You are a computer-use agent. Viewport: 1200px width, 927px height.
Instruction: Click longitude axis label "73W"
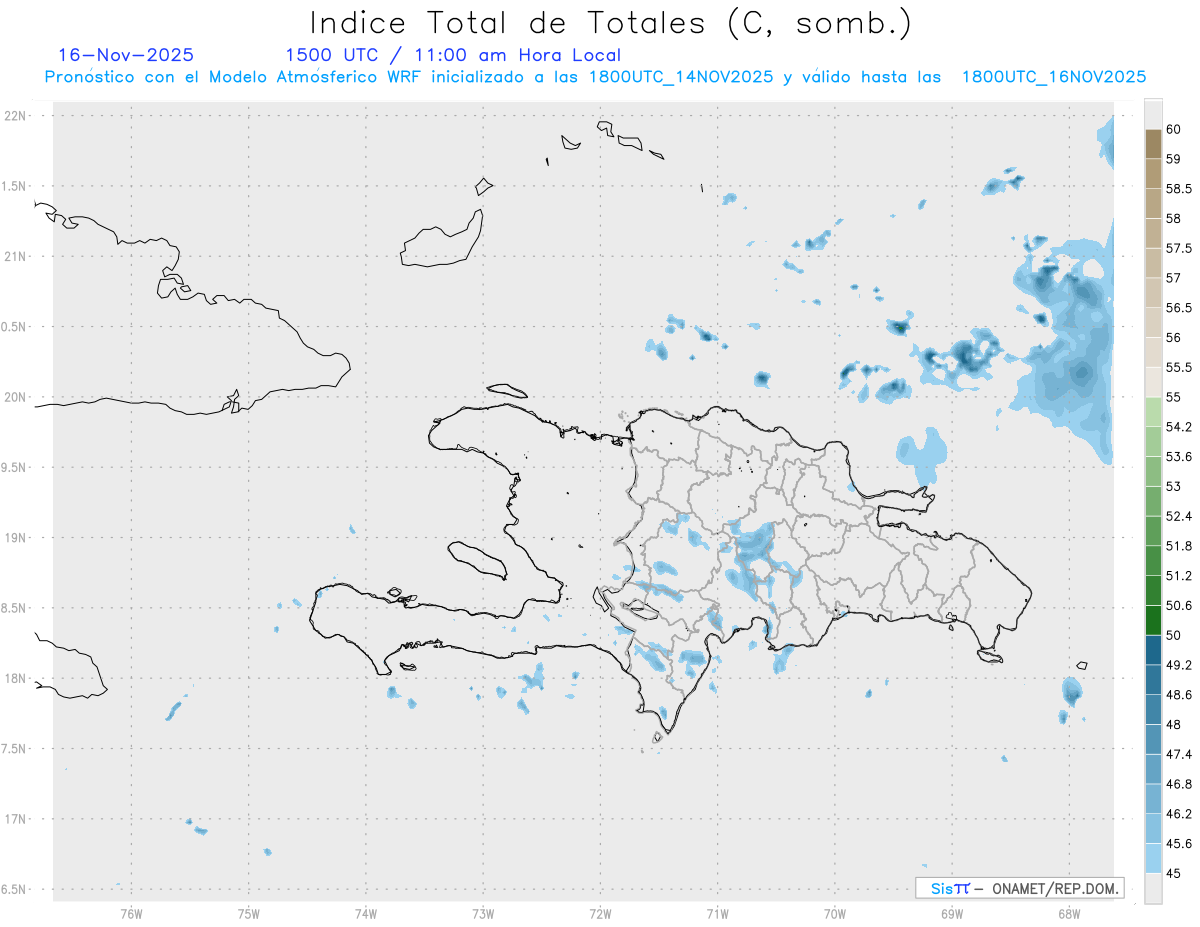pyautogui.click(x=483, y=913)
